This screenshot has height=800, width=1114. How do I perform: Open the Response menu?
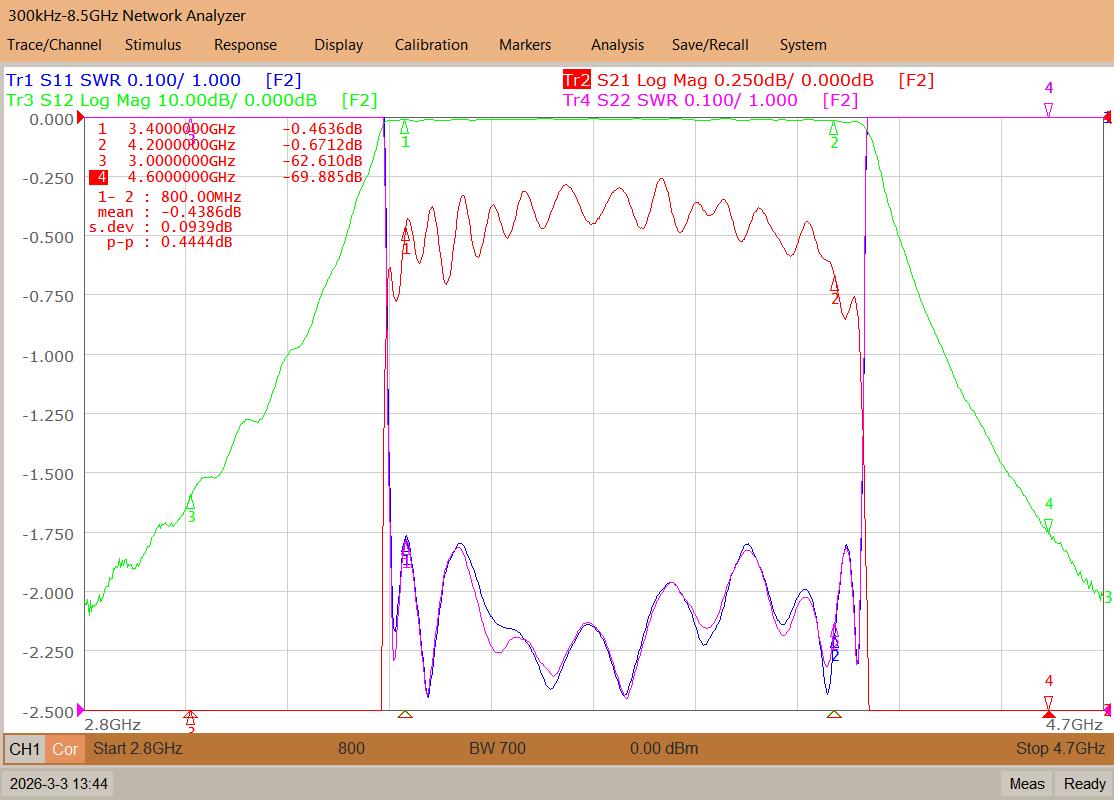pos(245,45)
